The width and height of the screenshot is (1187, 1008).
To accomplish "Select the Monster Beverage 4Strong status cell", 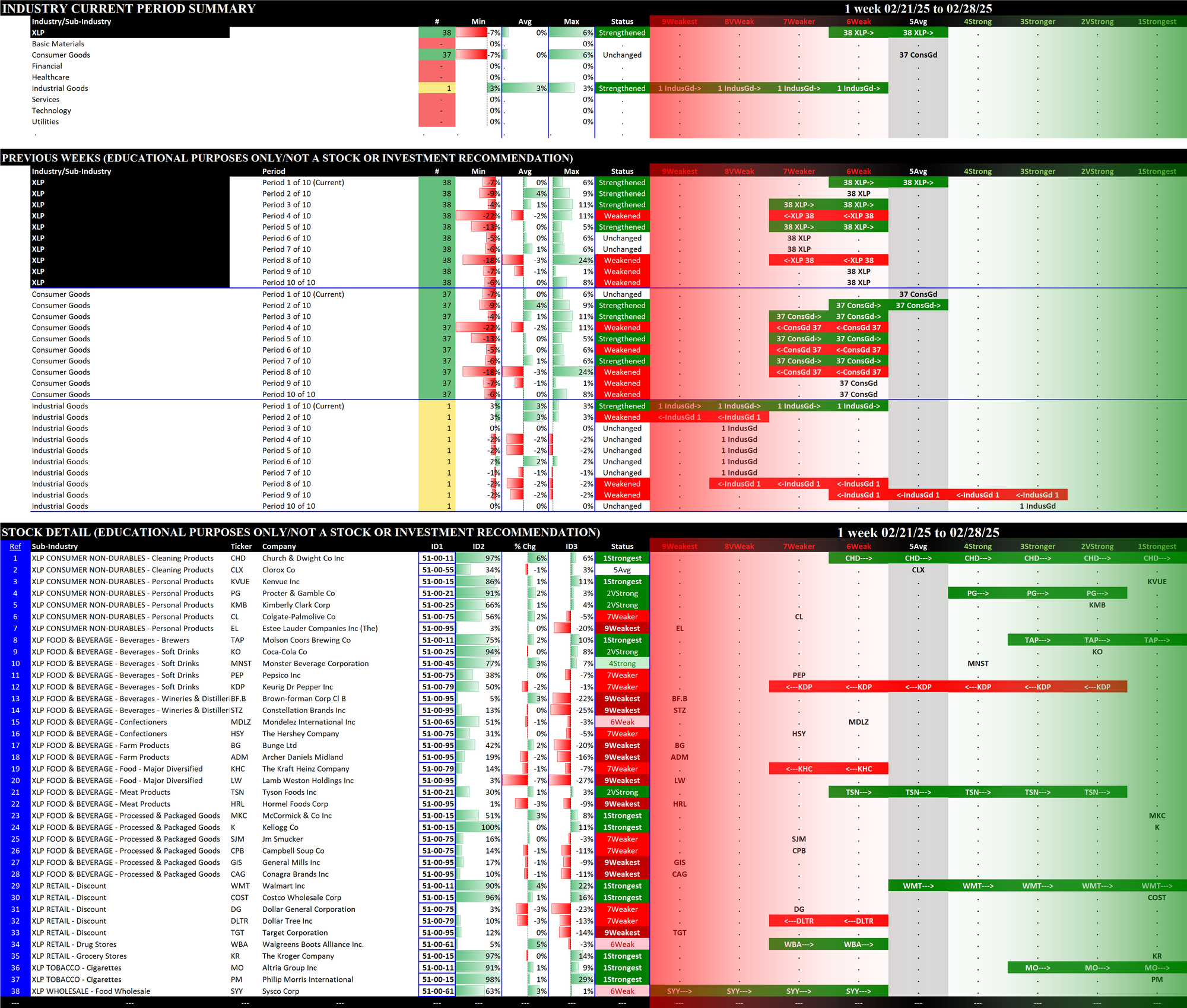I will (621, 664).
